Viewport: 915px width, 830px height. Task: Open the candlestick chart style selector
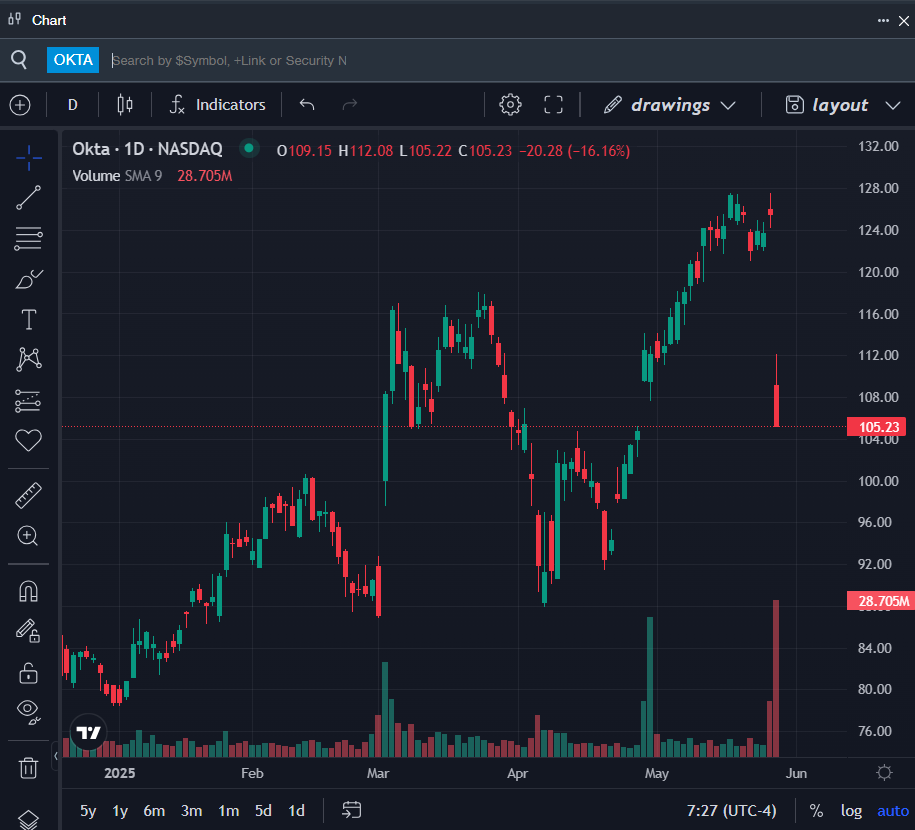point(125,105)
